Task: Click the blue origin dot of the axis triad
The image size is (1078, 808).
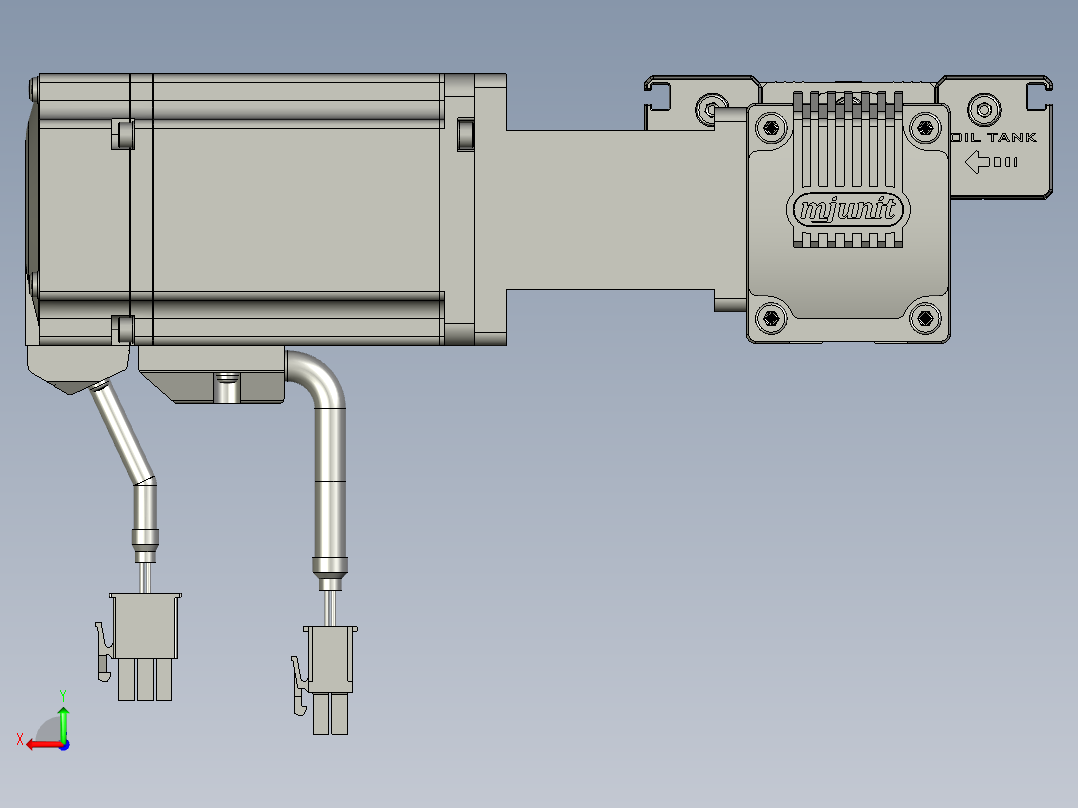Action: click(x=66, y=744)
